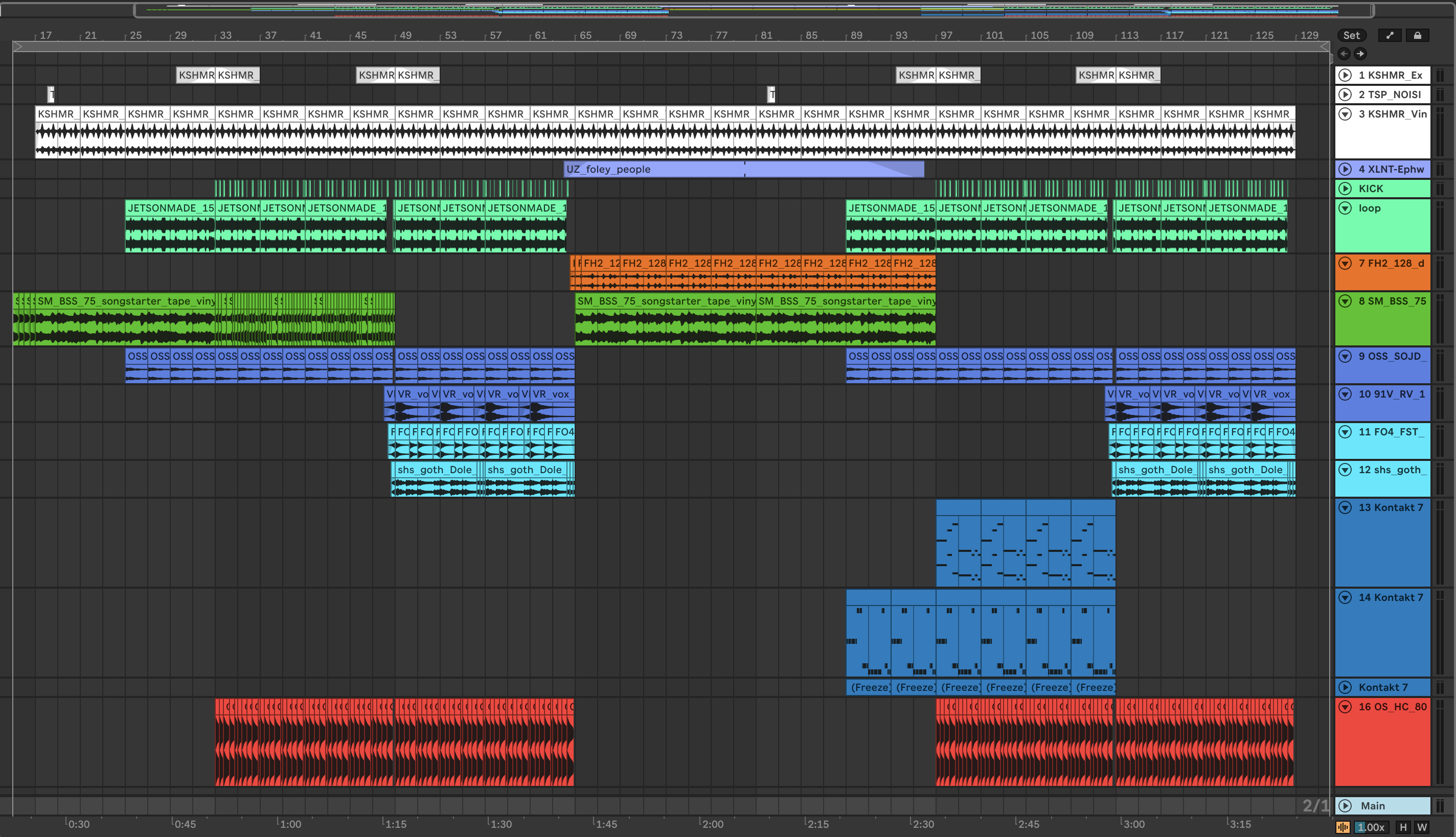Click track 16 OS_HC_80 mixer meter
1456x837 pixels.
[1441, 742]
